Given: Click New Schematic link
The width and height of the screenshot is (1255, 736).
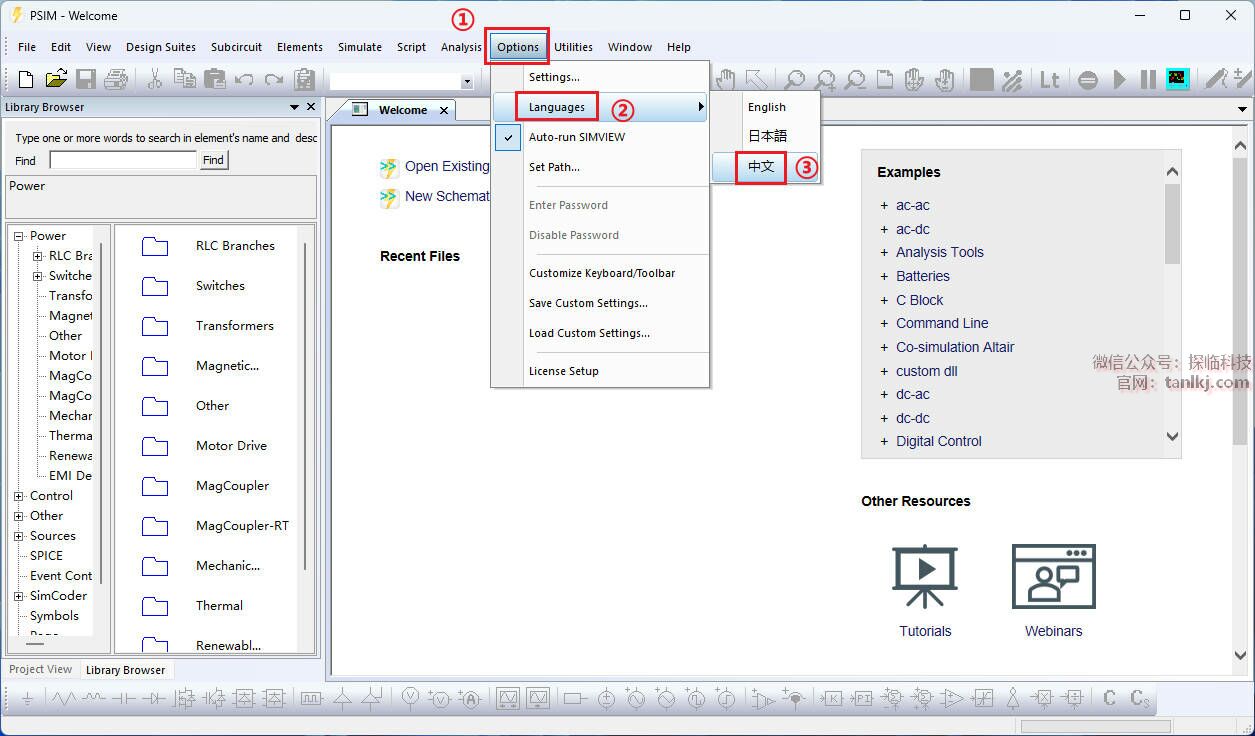Looking at the screenshot, I should [447, 196].
